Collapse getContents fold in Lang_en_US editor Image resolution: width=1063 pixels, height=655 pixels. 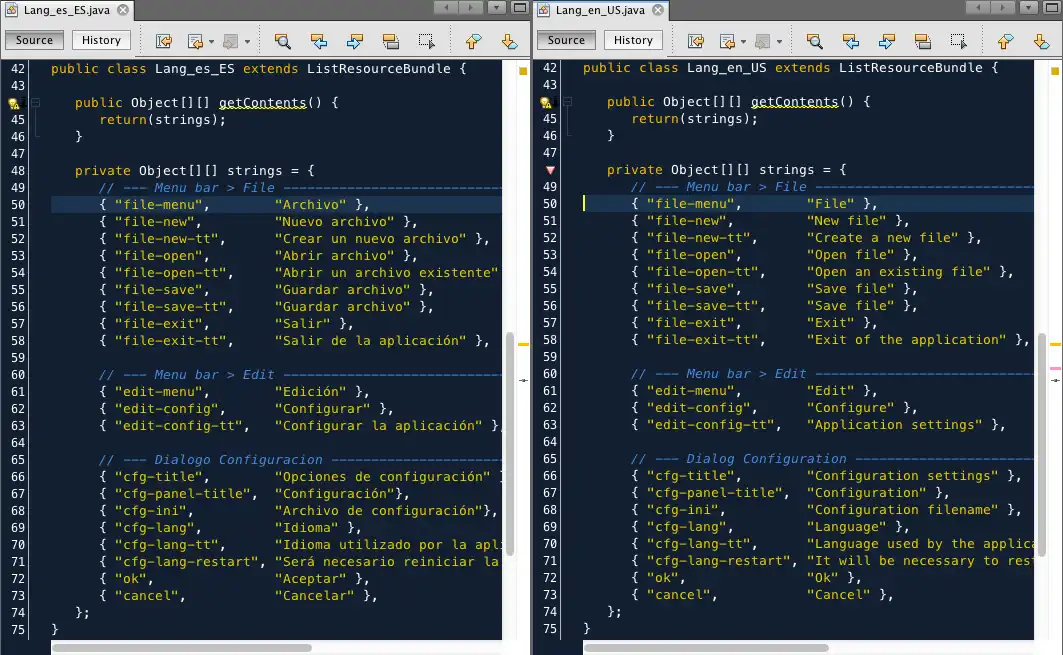click(x=568, y=102)
